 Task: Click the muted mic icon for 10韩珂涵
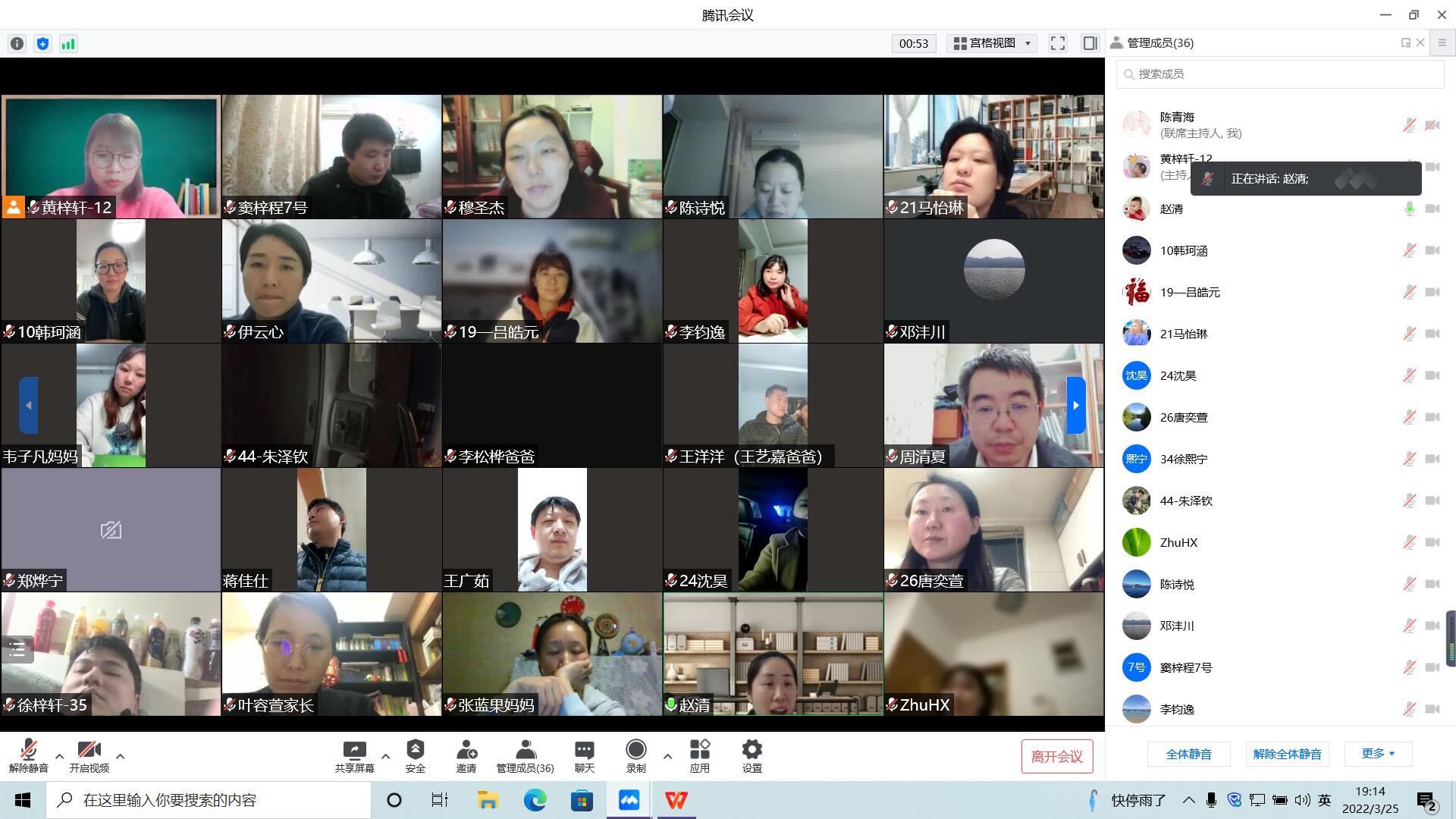[x=1409, y=250]
